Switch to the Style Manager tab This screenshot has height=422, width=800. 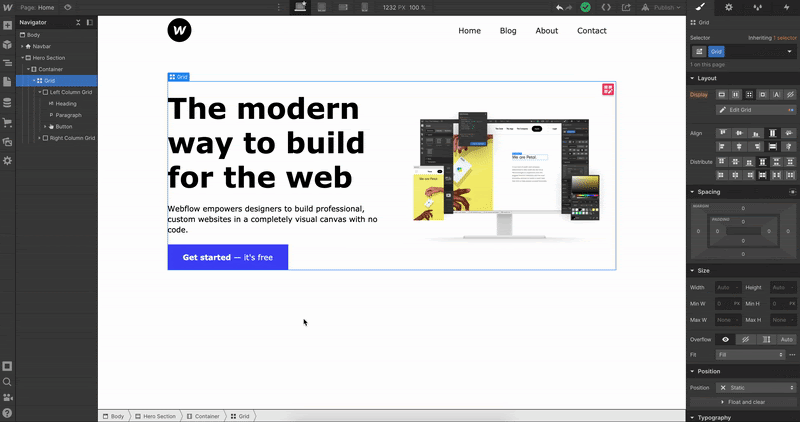point(758,7)
